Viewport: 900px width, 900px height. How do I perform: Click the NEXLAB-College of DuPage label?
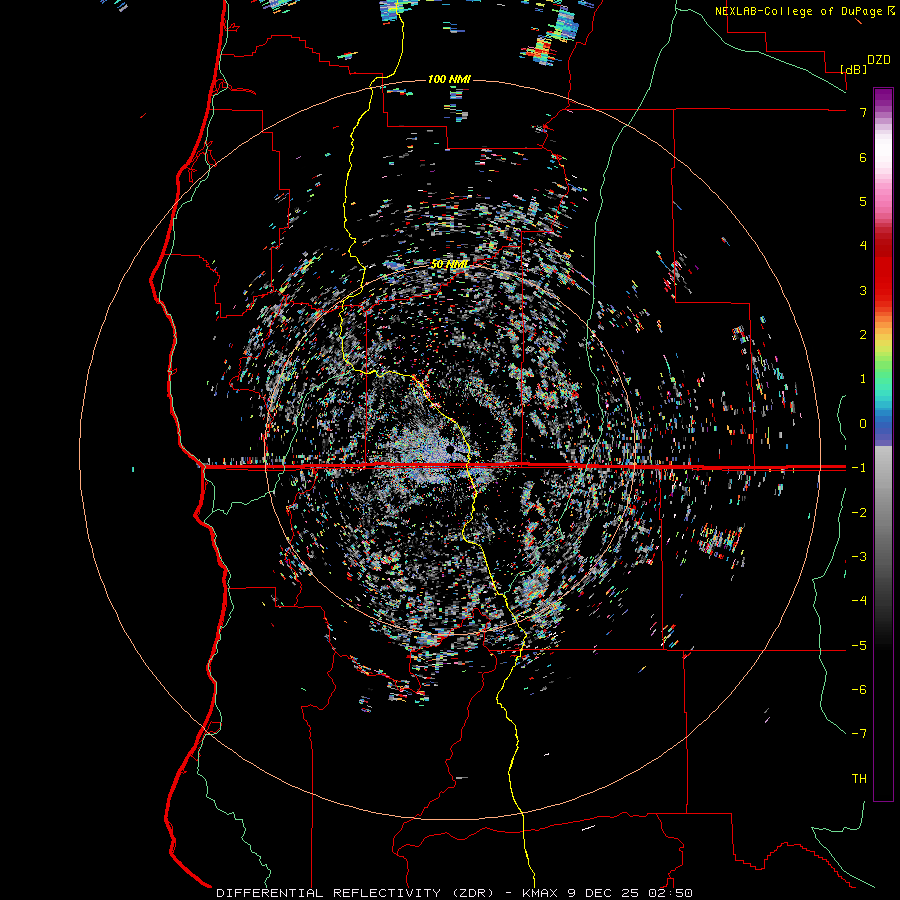click(799, 11)
